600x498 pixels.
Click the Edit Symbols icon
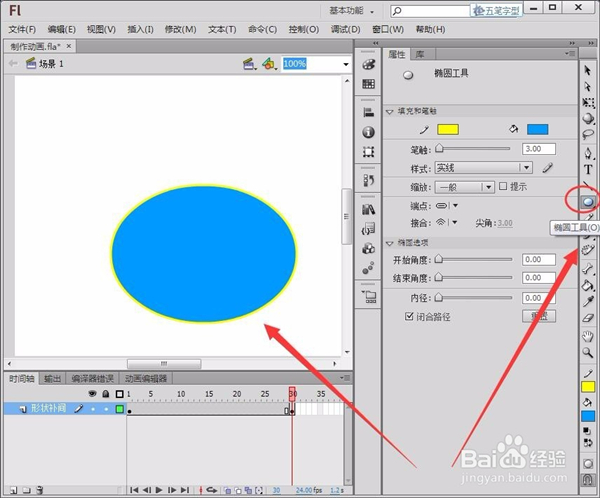[269, 64]
